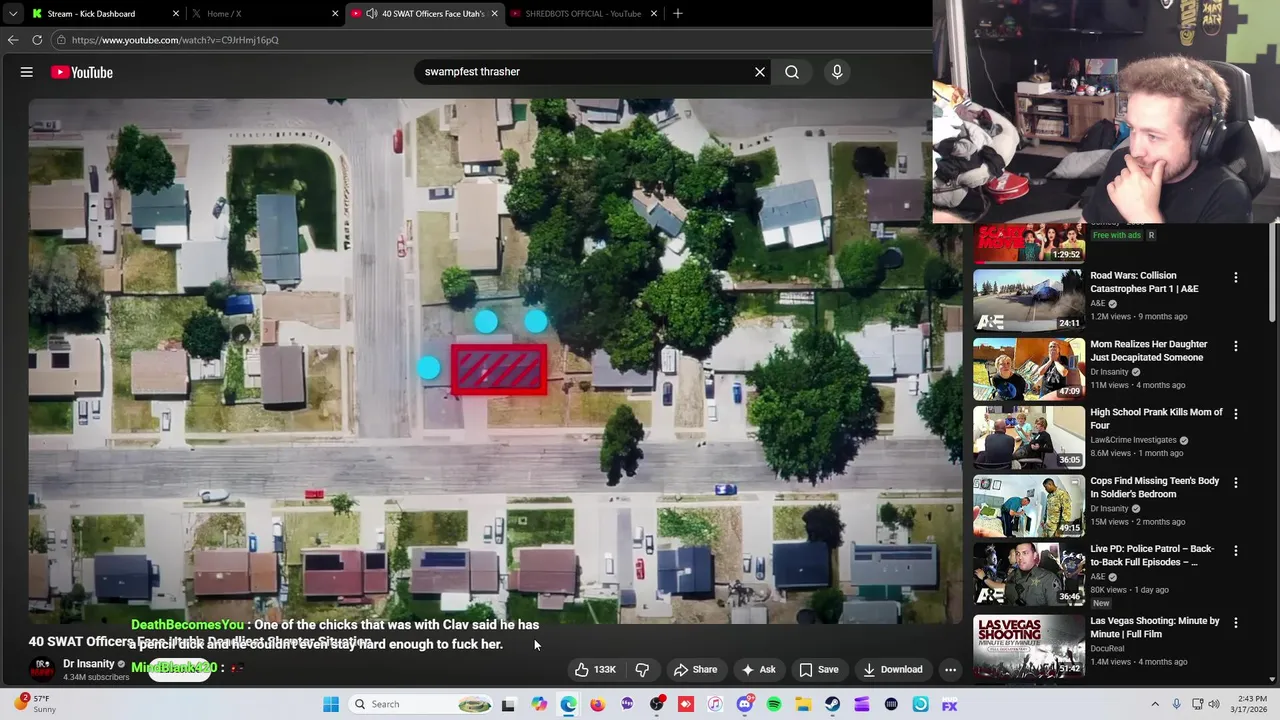Open the weather widget showing 57°F
Viewport: 1280px width, 720px height.
(x=34, y=704)
